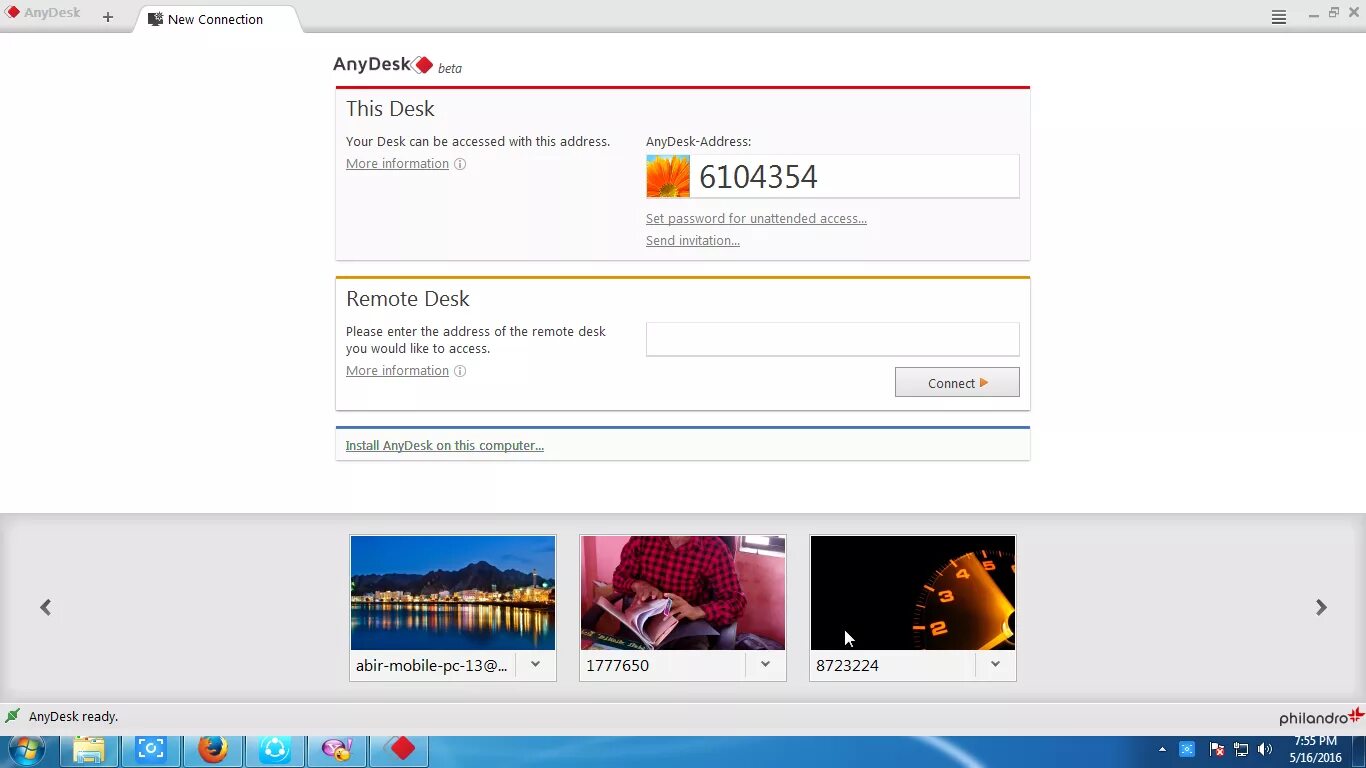Screen dimensions: 1366x768
Task: Click the Connect button
Action: (x=957, y=382)
